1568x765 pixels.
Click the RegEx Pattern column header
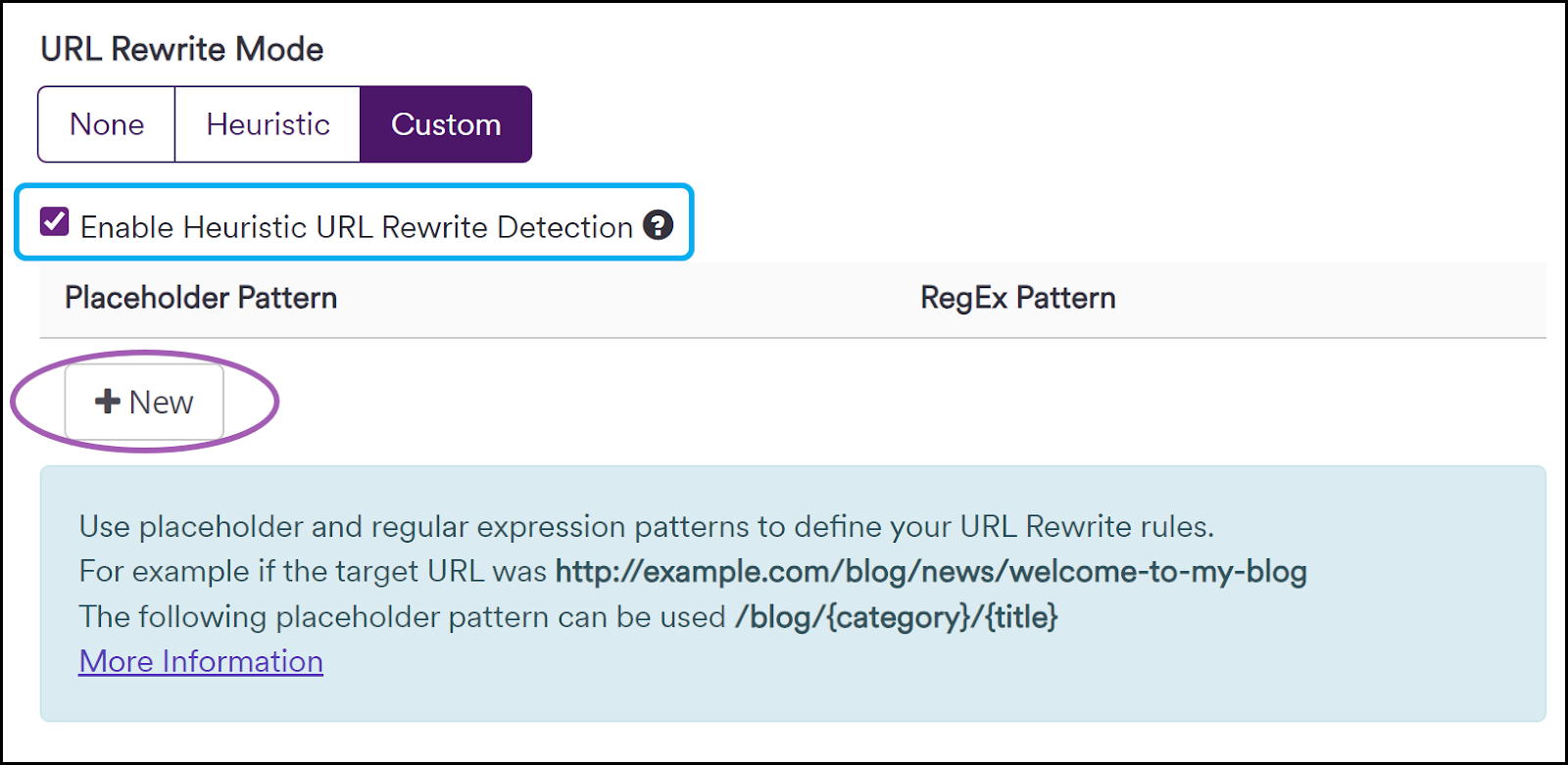click(1019, 298)
